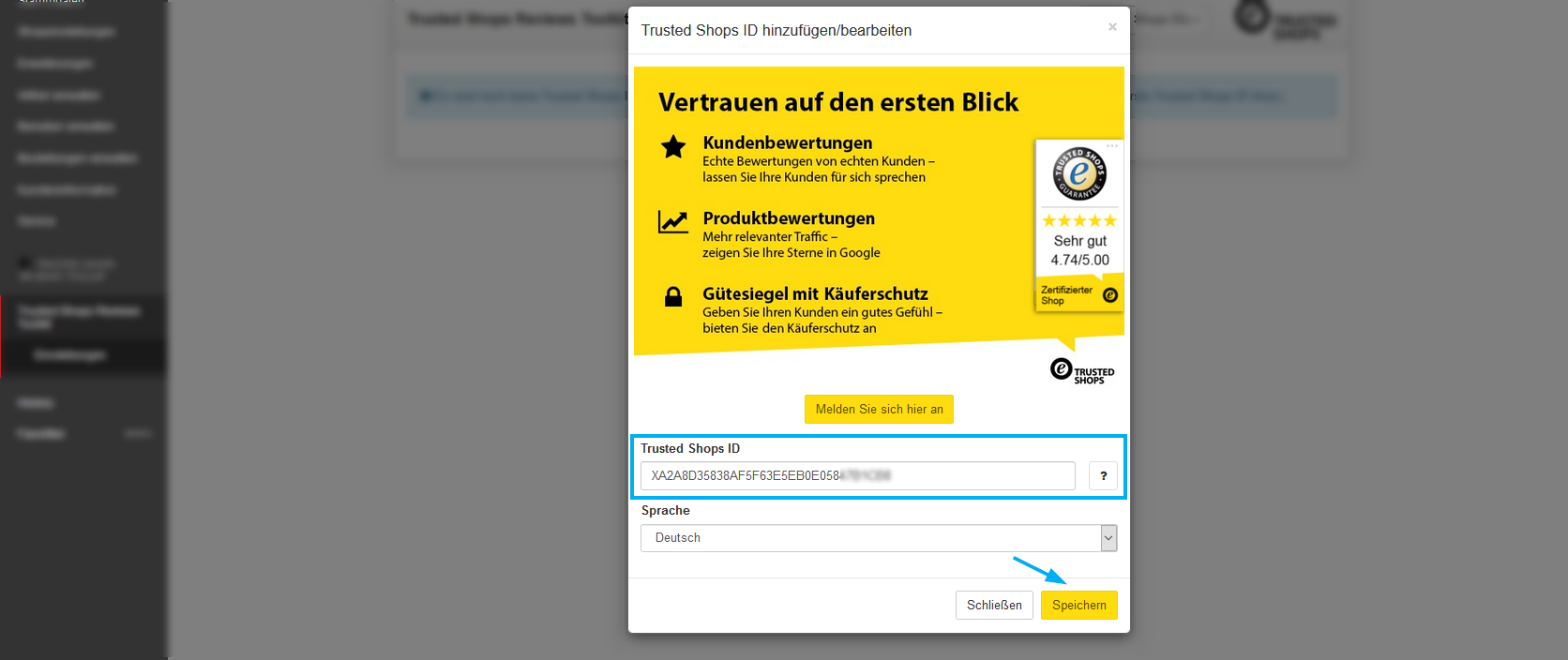The image size is (1568, 660).
Task: Click the five yellow rating stars
Action: coord(1079,221)
